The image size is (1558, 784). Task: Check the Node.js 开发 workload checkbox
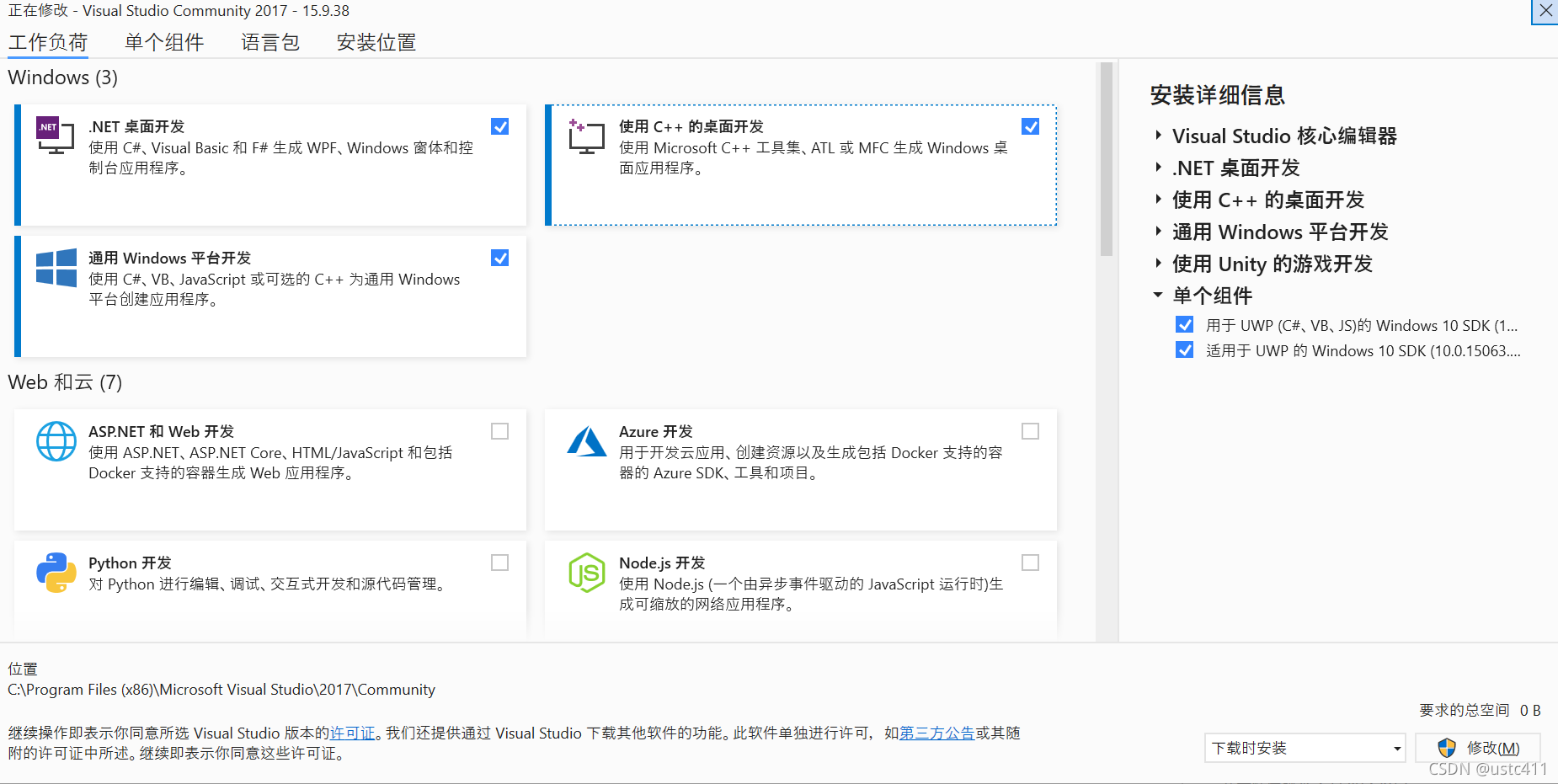1031,563
